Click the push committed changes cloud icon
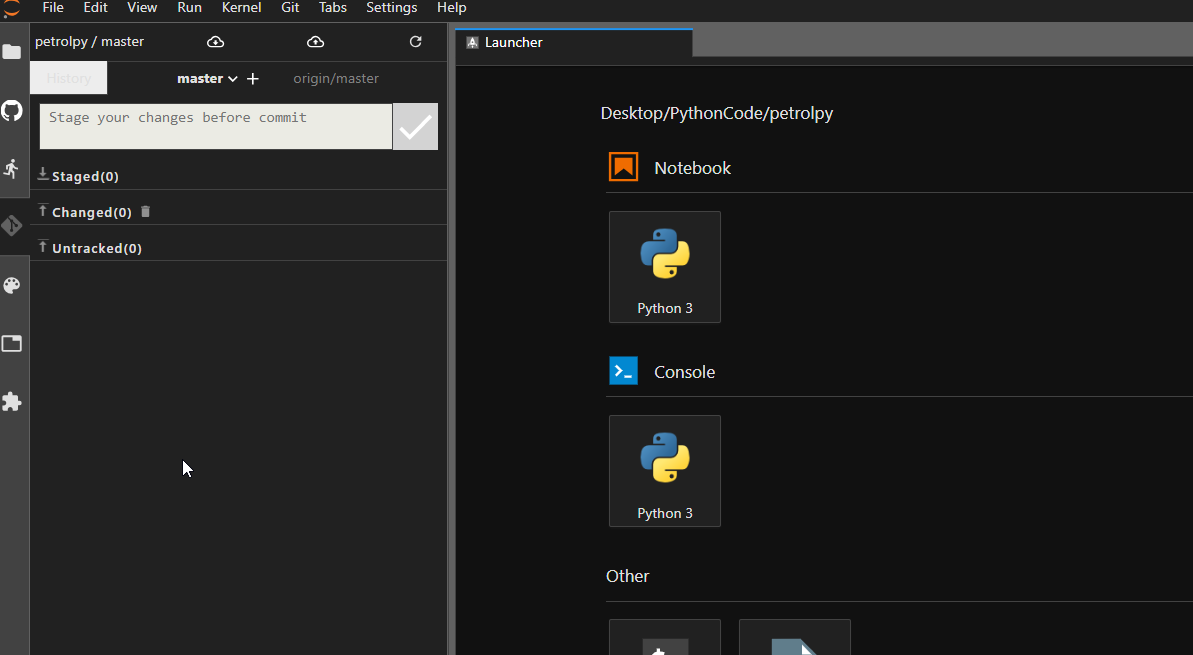 pos(315,41)
